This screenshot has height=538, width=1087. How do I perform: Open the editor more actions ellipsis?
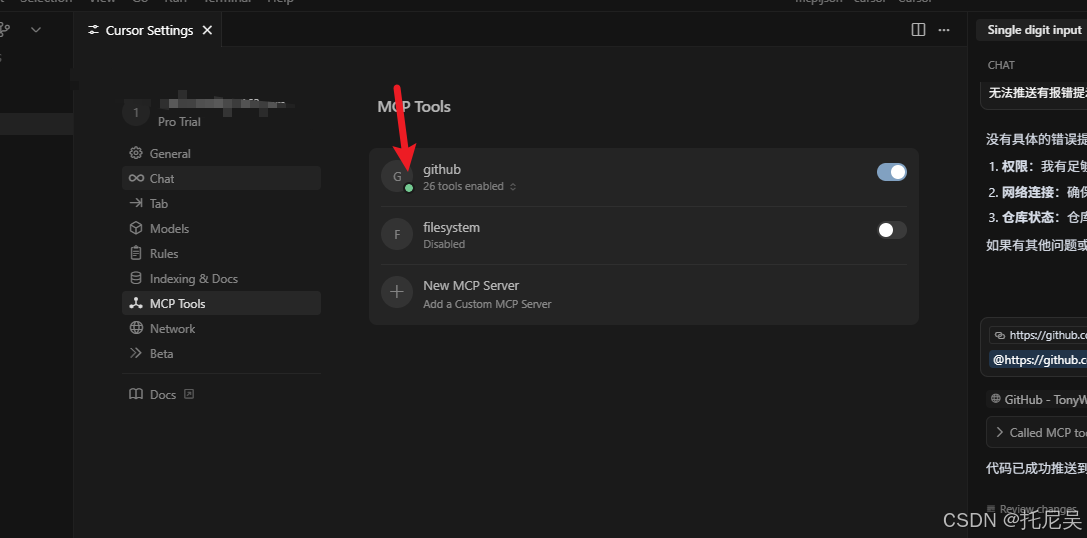pos(943,30)
